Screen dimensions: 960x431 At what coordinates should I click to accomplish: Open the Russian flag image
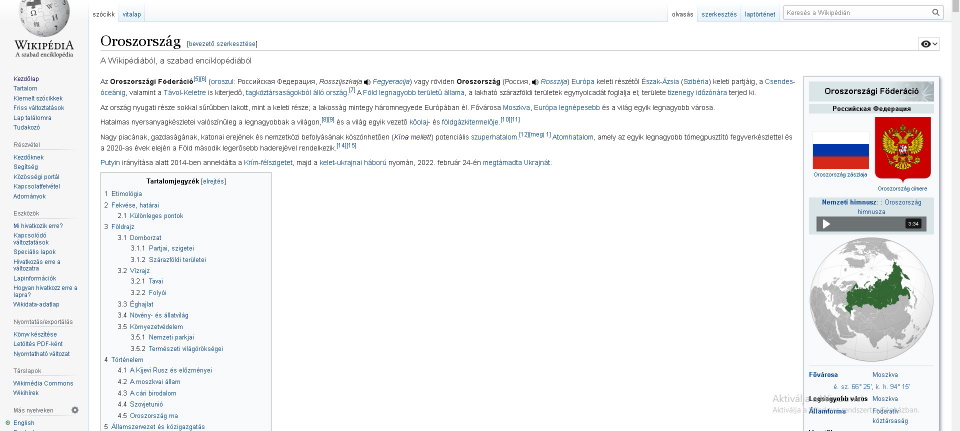[840, 151]
